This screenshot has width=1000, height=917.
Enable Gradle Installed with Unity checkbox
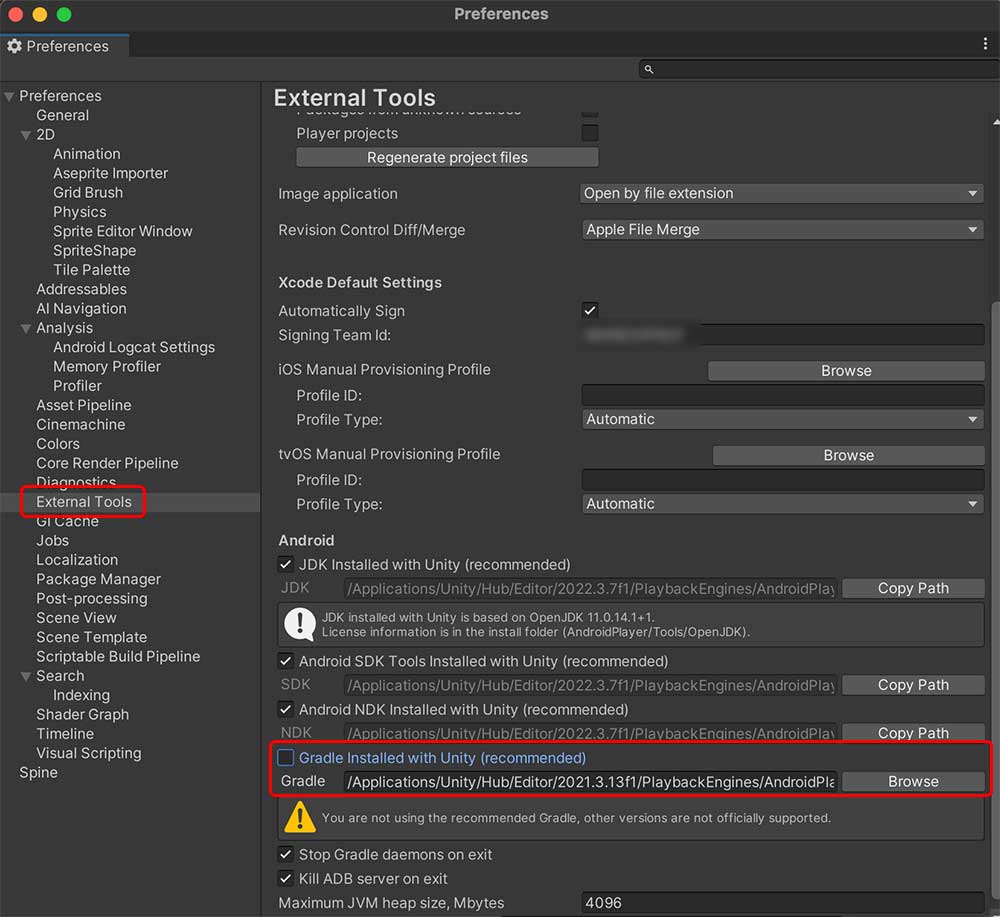(285, 759)
